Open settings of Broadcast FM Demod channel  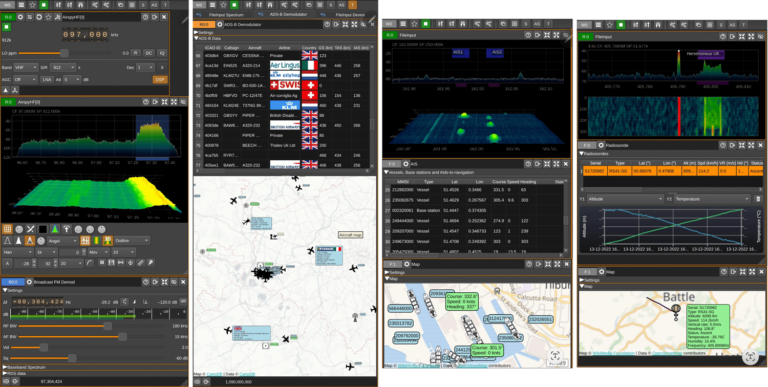tap(29, 282)
